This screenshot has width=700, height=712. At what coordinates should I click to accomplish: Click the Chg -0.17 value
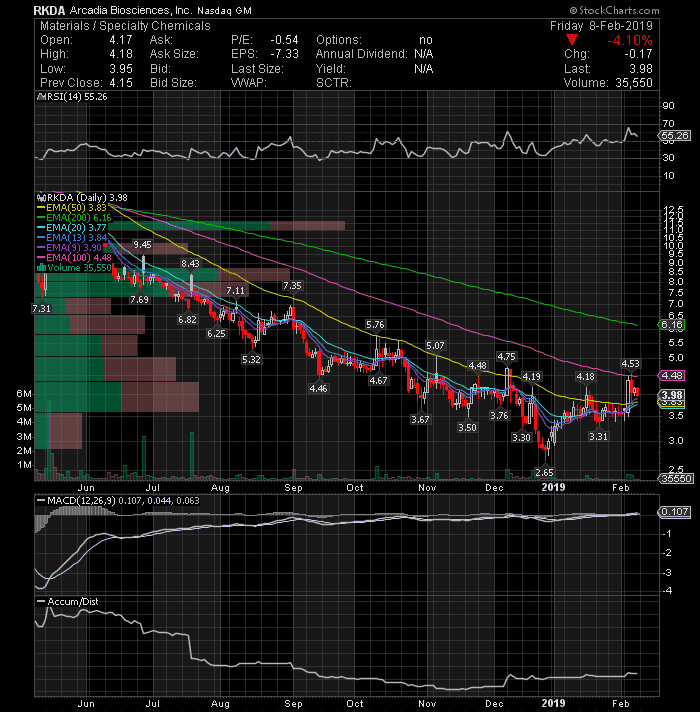coord(639,54)
